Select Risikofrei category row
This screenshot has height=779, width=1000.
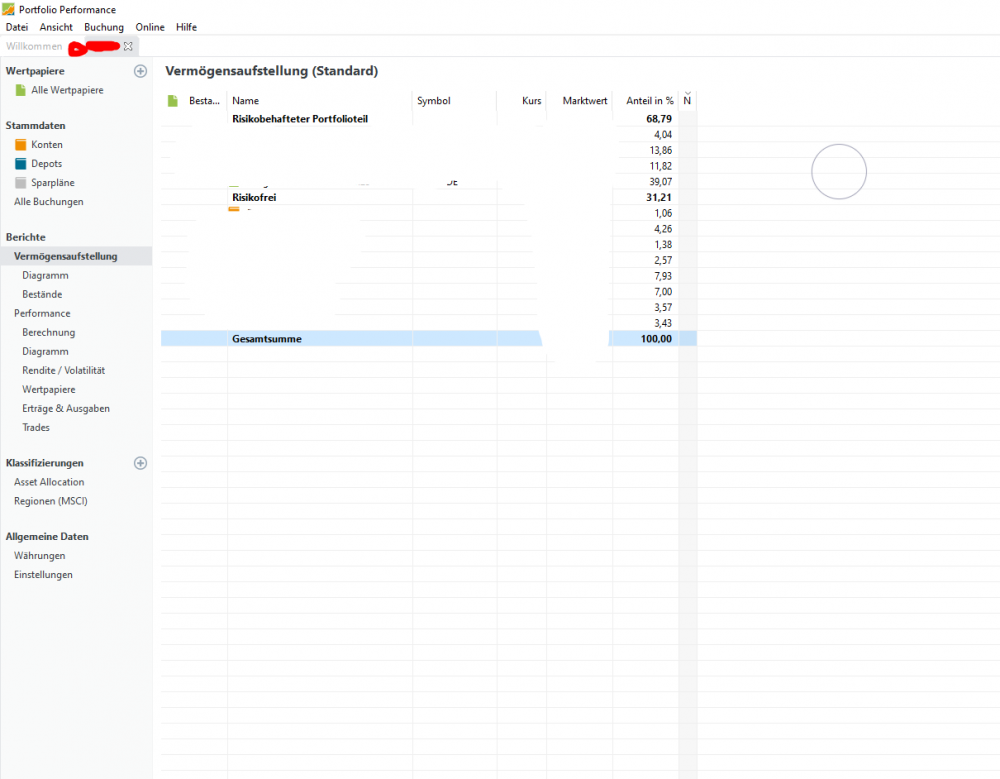[429, 197]
